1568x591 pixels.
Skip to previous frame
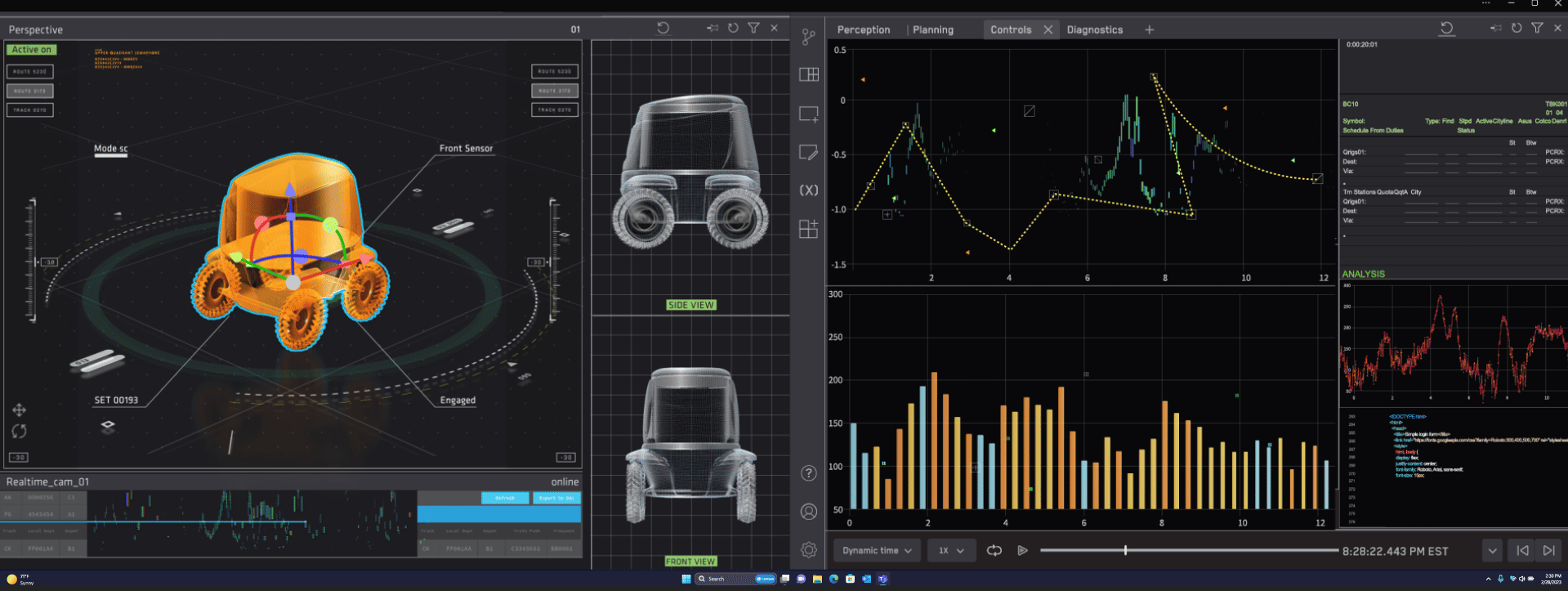click(1522, 550)
